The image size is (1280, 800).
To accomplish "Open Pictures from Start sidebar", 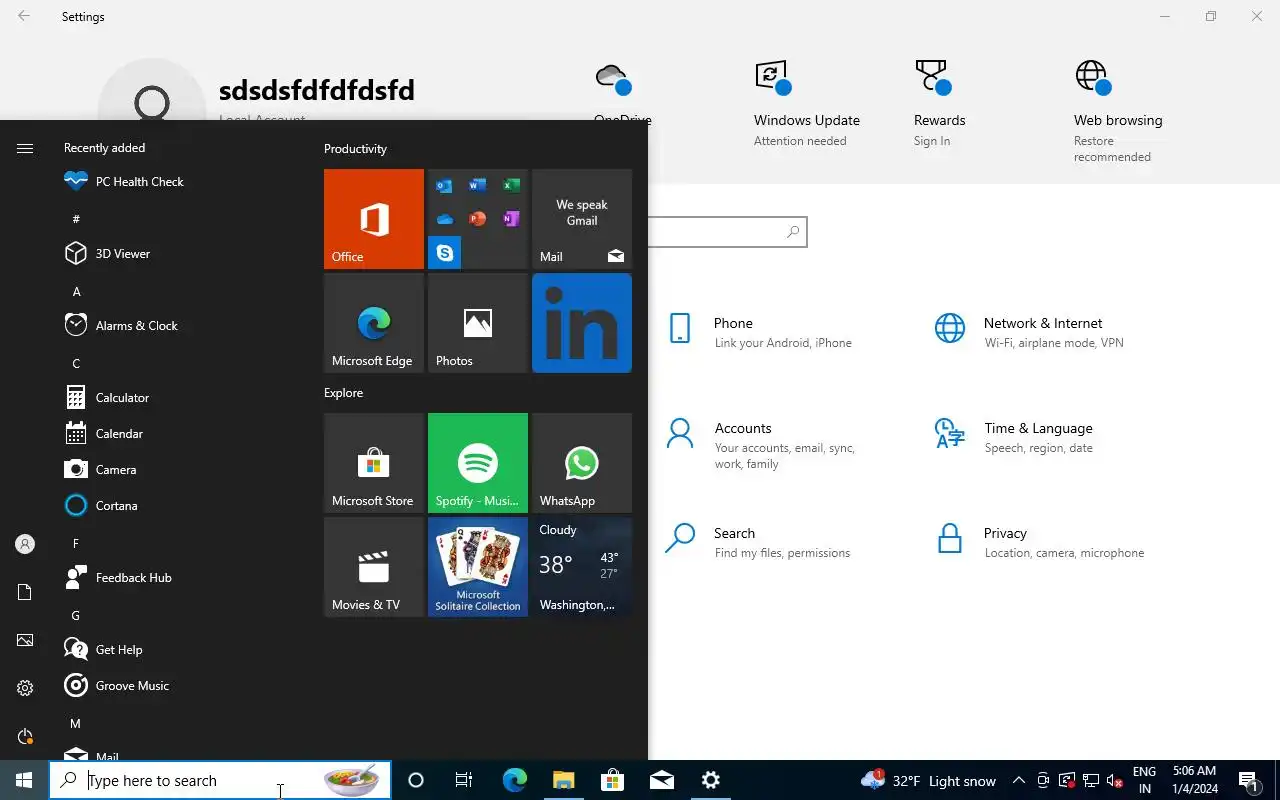I will (x=25, y=640).
